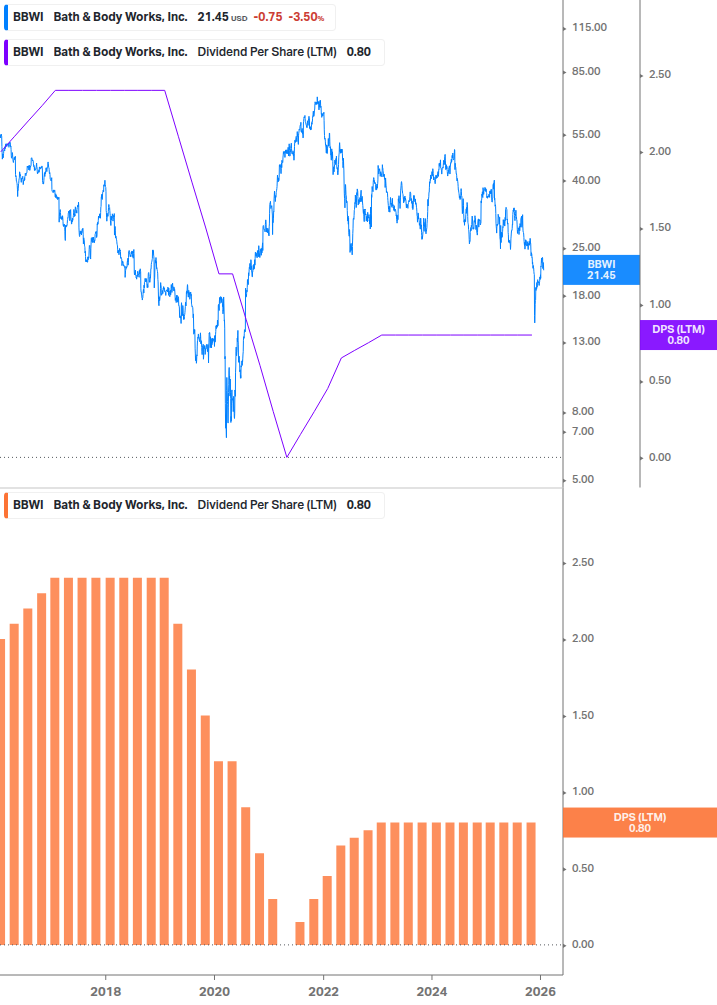Viewport: 717px width, 1005px height.
Task: Click the orange DPS (LTM) 0.80 tag
Action: (x=640, y=822)
